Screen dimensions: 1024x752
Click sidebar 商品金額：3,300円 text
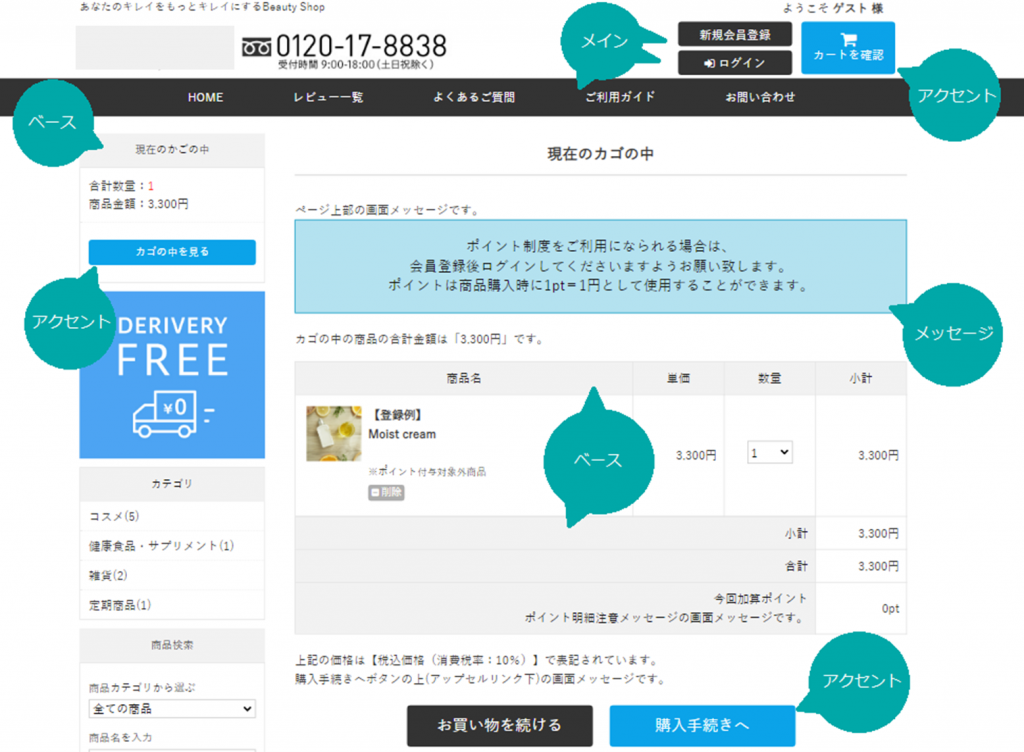point(138,204)
